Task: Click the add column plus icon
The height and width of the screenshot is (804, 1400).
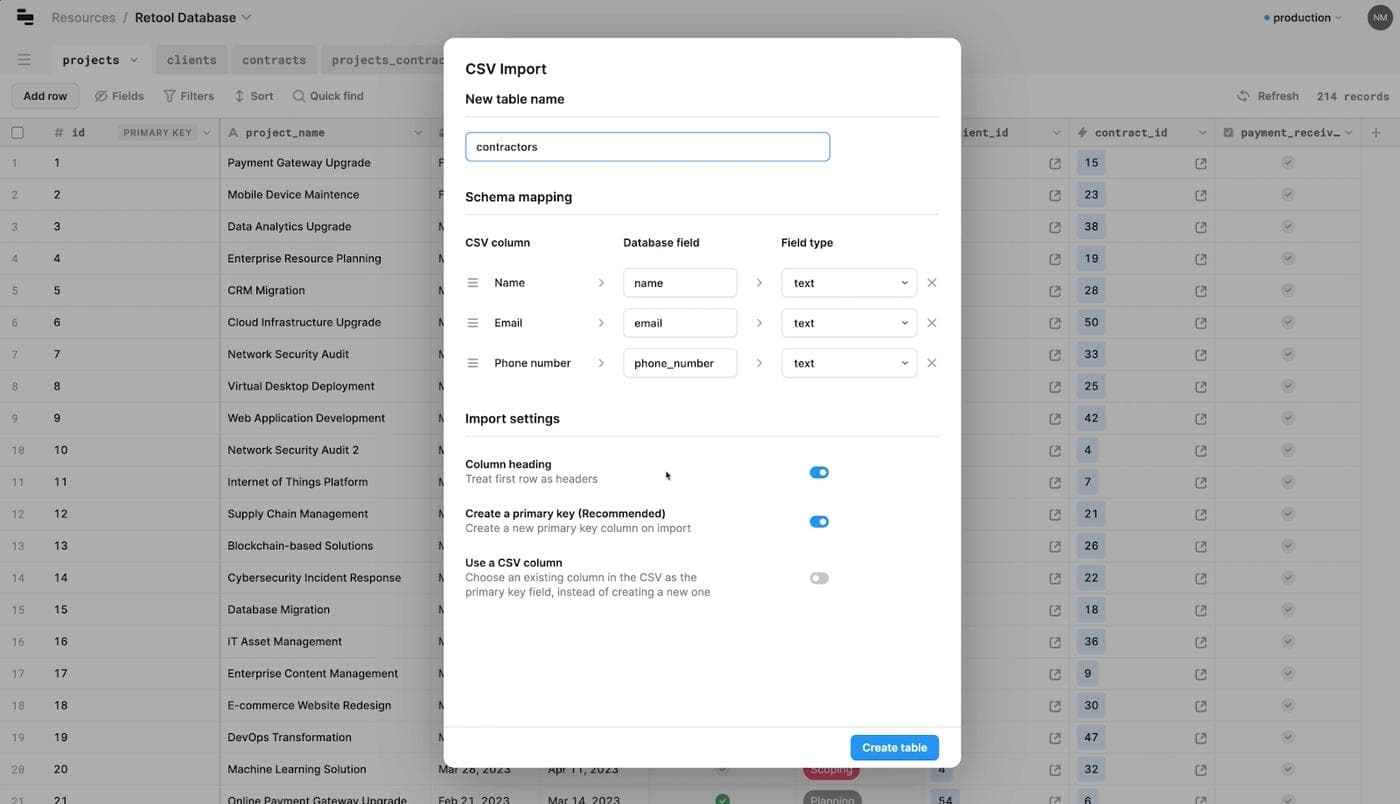Action: click(x=1376, y=133)
